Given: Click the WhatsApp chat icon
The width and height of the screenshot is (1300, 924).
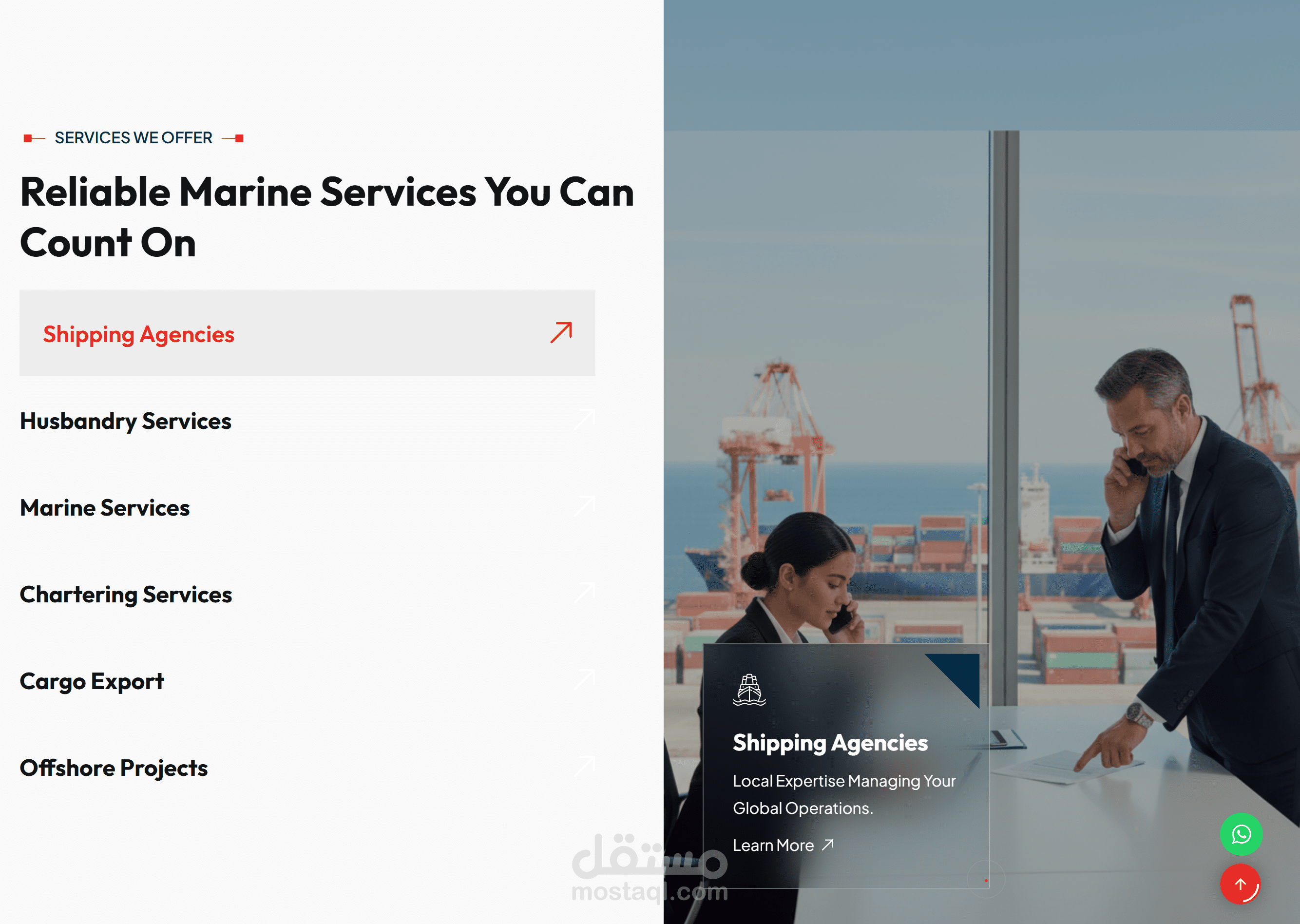Looking at the screenshot, I should [1241, 834].
